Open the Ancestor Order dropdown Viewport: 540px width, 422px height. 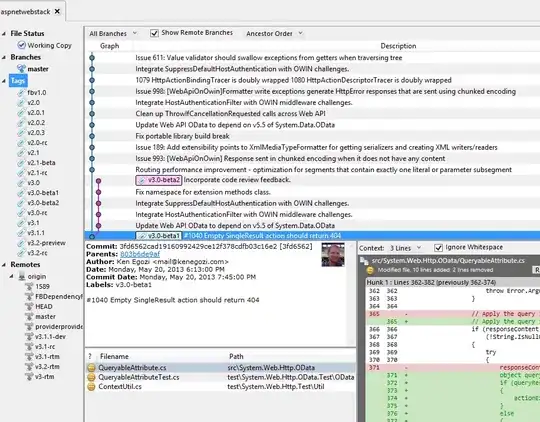tap(274, 33)
